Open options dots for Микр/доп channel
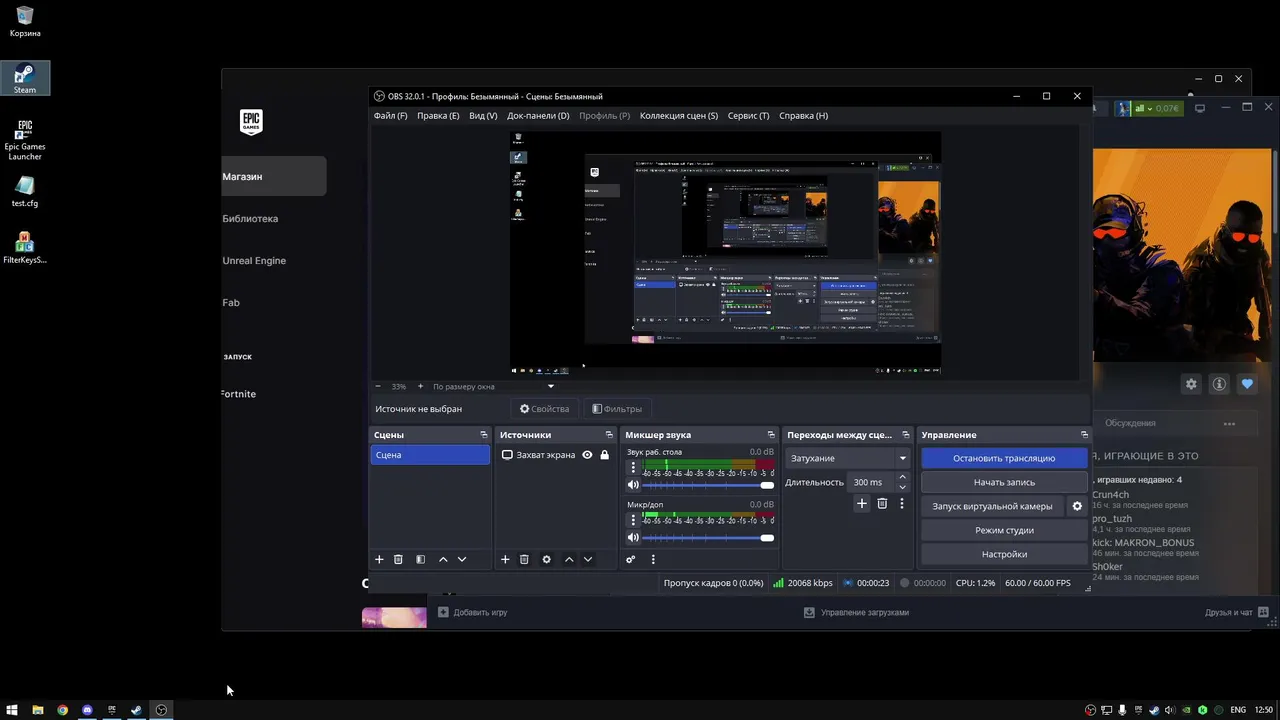1280x720 pixels. 633,520
